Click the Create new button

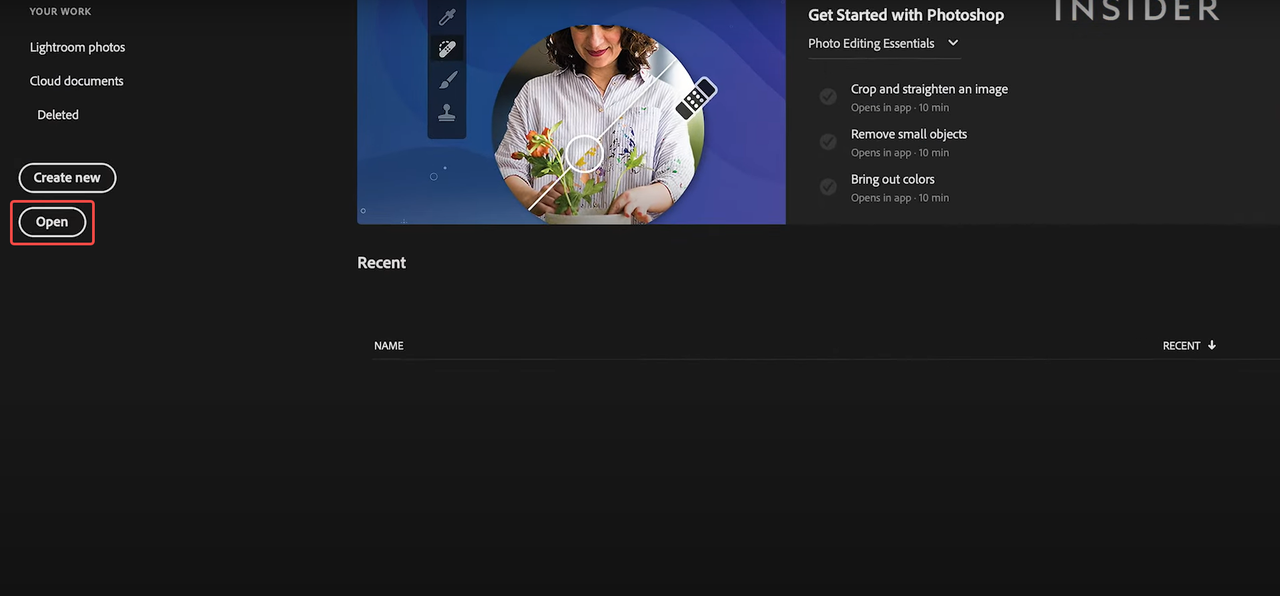(67, 178)
